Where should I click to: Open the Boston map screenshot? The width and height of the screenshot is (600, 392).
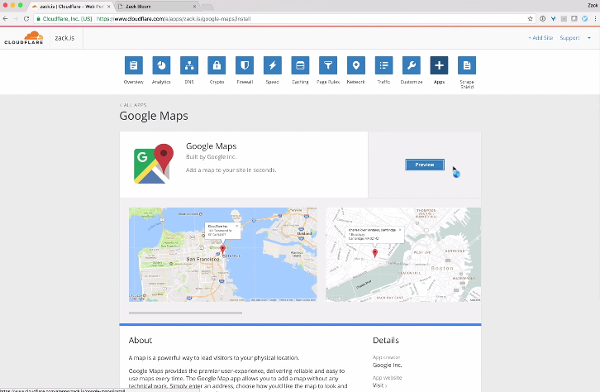(x=403, y=255)
